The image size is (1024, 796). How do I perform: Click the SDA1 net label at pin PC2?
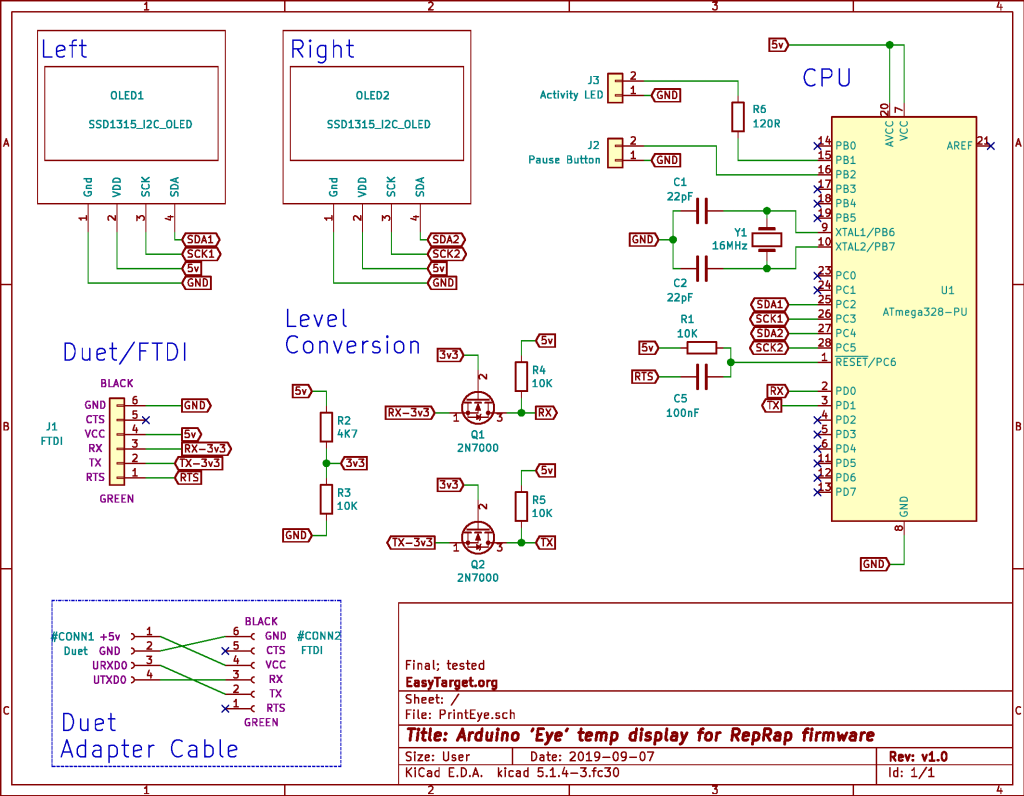(x=769, y=304)
